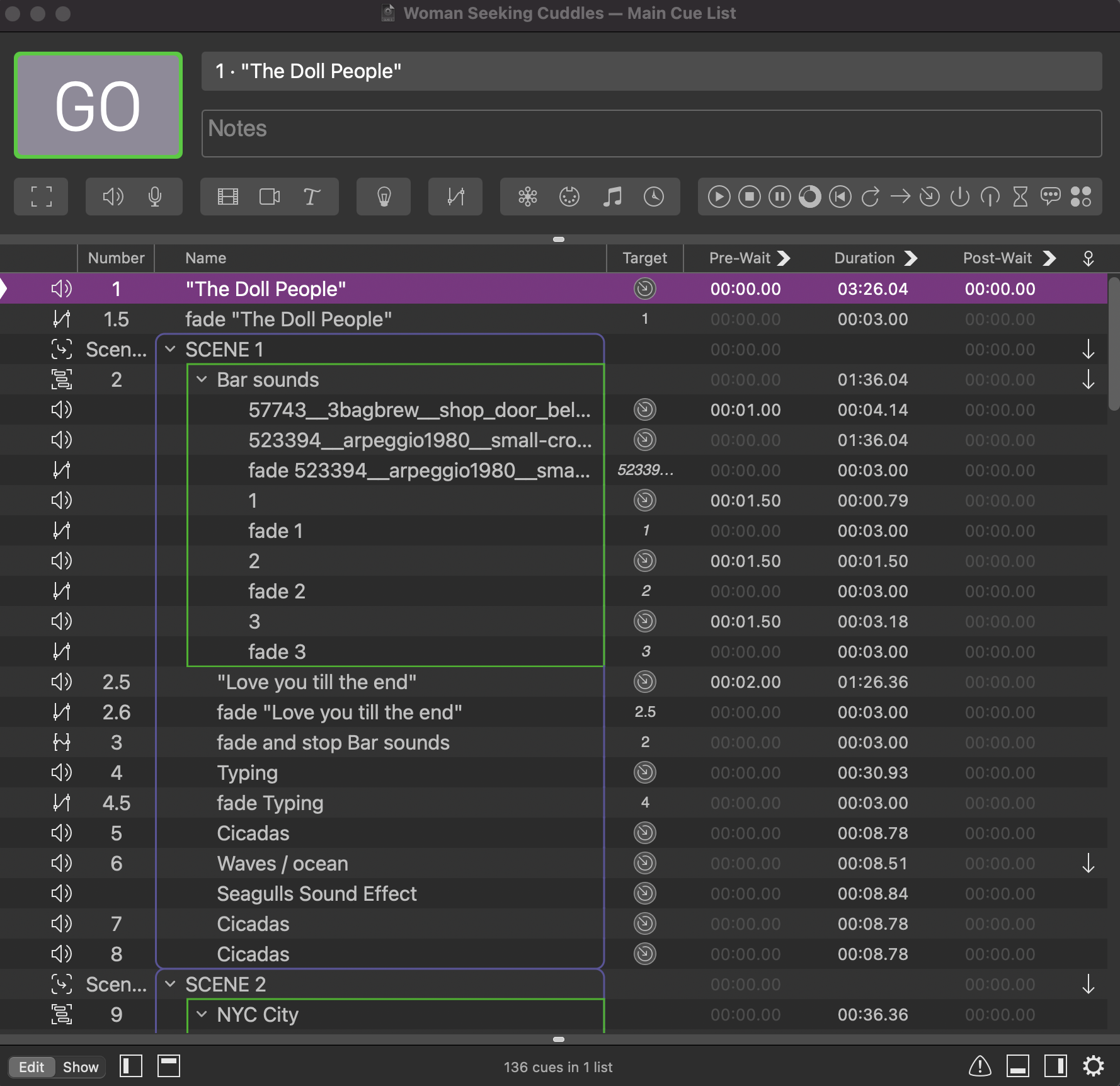Screen dimensions: 1120x1086
Task: Toggle full screen mode icon
Action: [42, 197]
